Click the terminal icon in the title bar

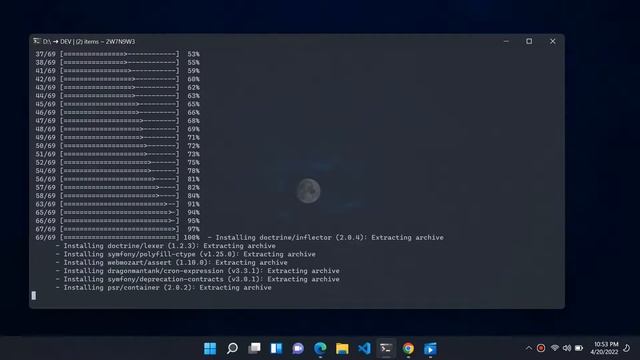click(37, 41)
